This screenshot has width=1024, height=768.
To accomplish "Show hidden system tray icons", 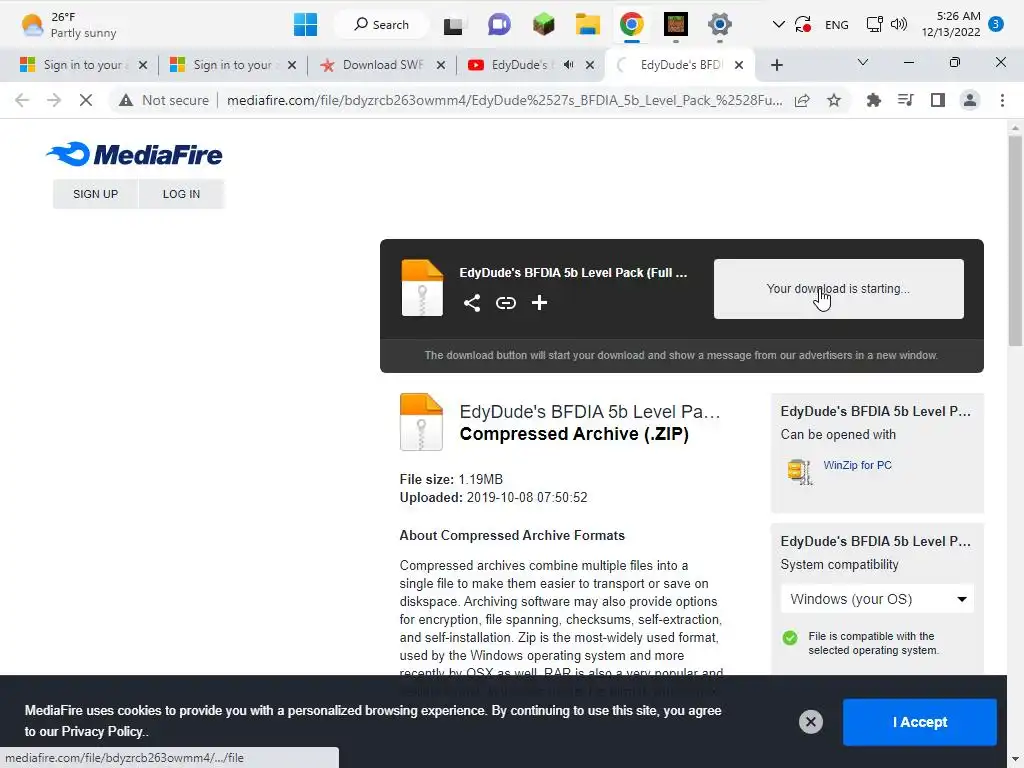I will 778,25.
